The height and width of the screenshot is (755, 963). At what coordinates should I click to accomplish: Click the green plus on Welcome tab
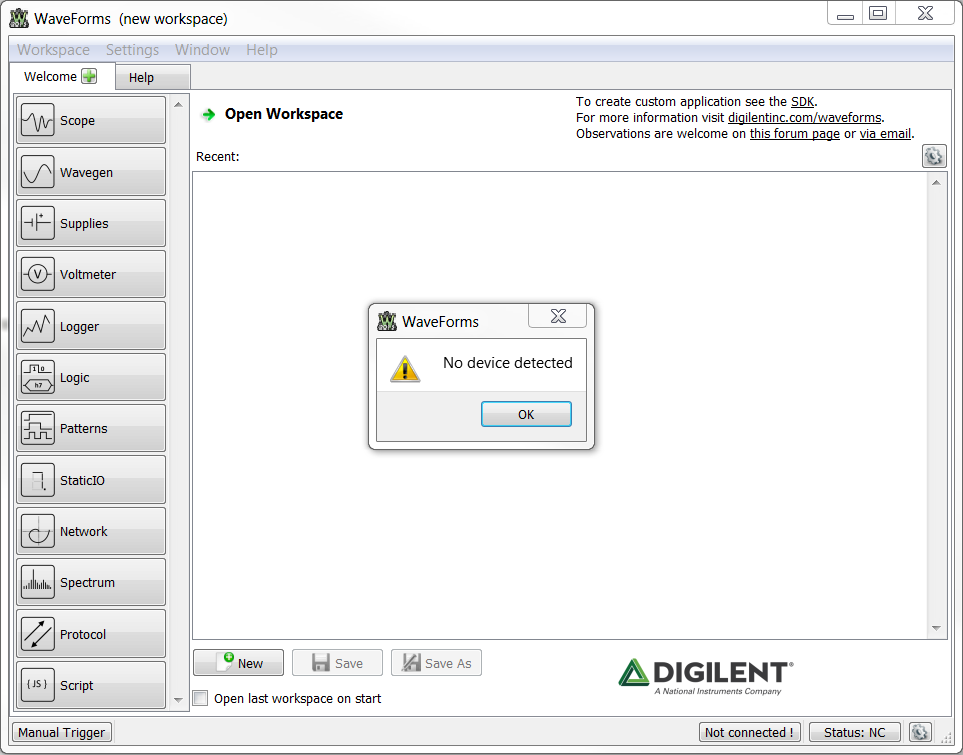click(x=90, y=76)
